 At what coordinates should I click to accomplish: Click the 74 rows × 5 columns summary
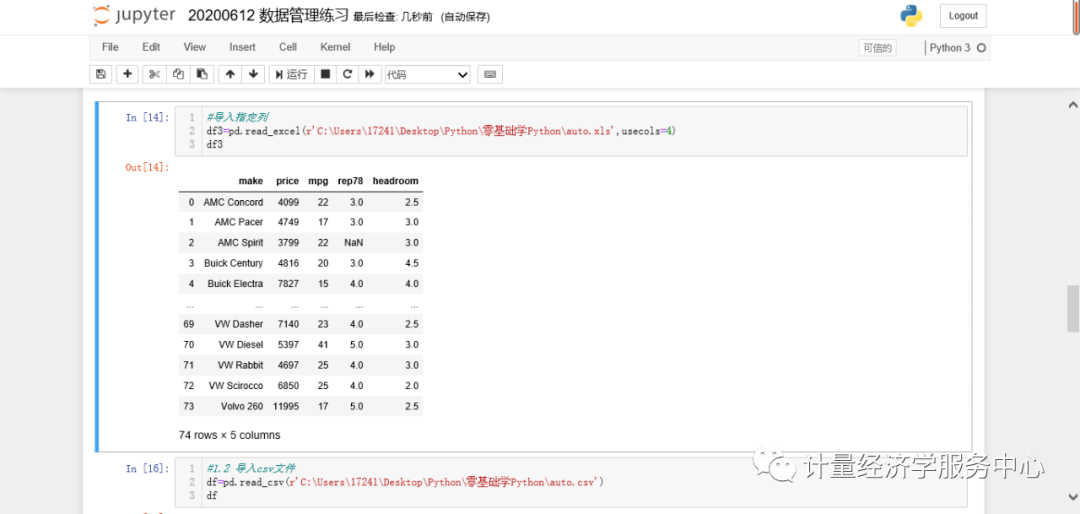point(229,435)
